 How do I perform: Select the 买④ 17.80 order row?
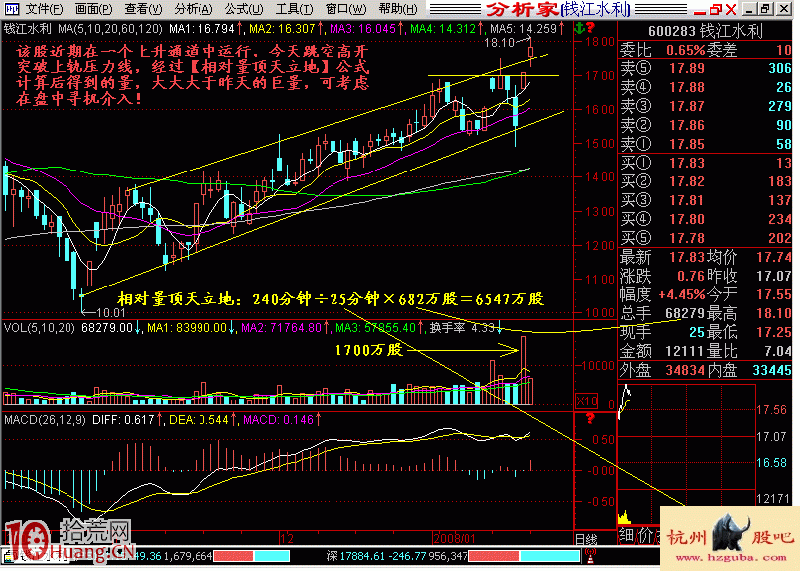pos(705,219)
